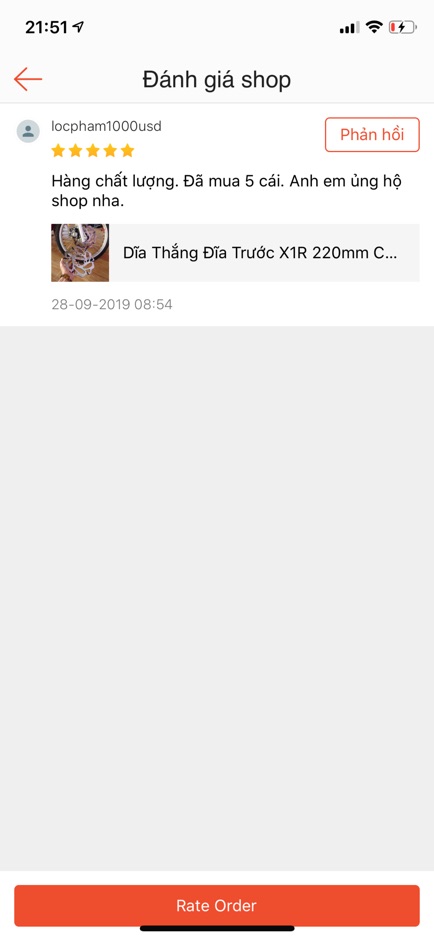Screen dimensions: 434x941
Task: Tap the third rating star
Action: pyautogui.click(x=92, y=150)
